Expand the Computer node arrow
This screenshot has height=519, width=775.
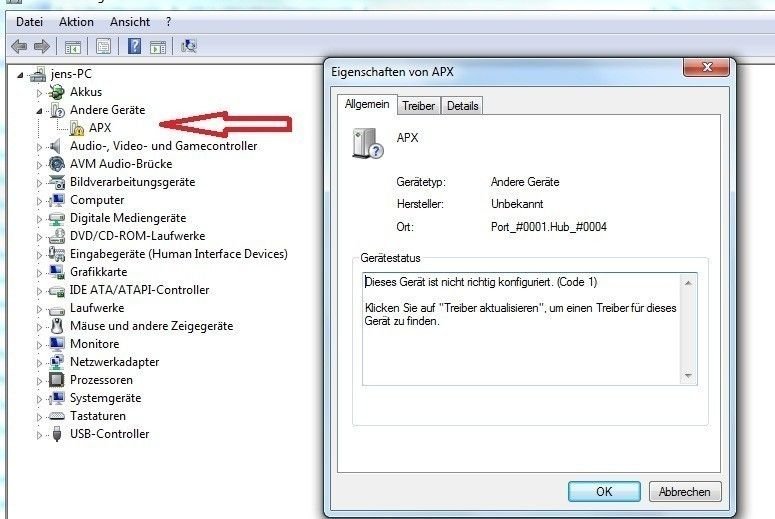point(39,201)
